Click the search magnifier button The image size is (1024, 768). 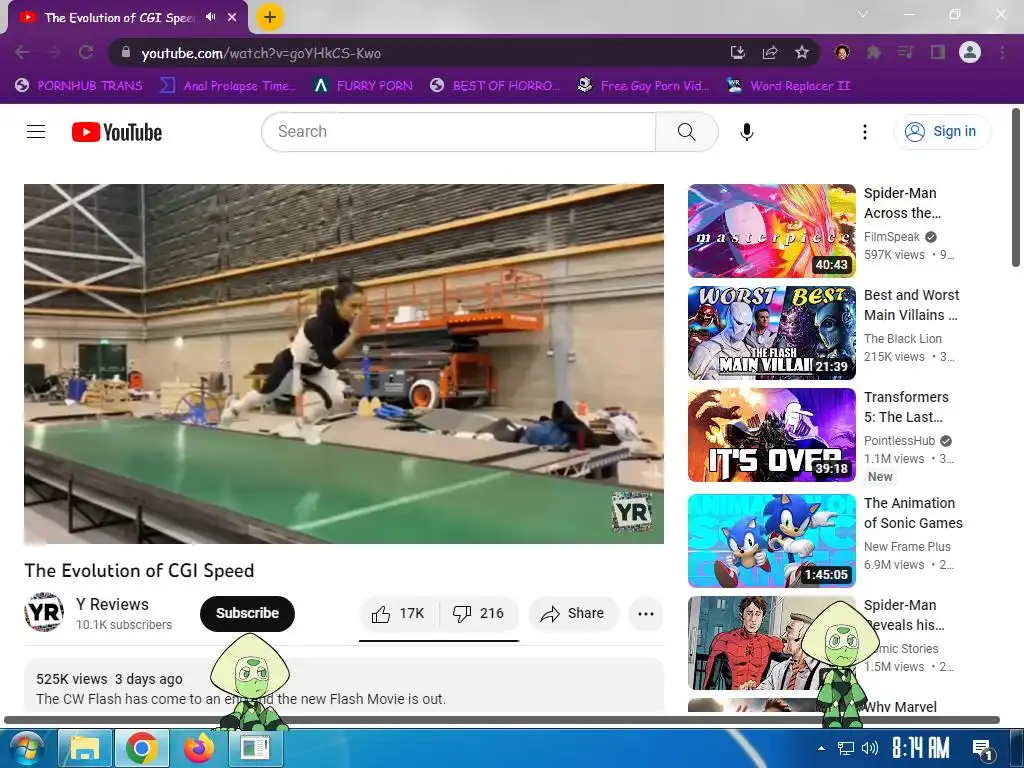click(686, 132)
